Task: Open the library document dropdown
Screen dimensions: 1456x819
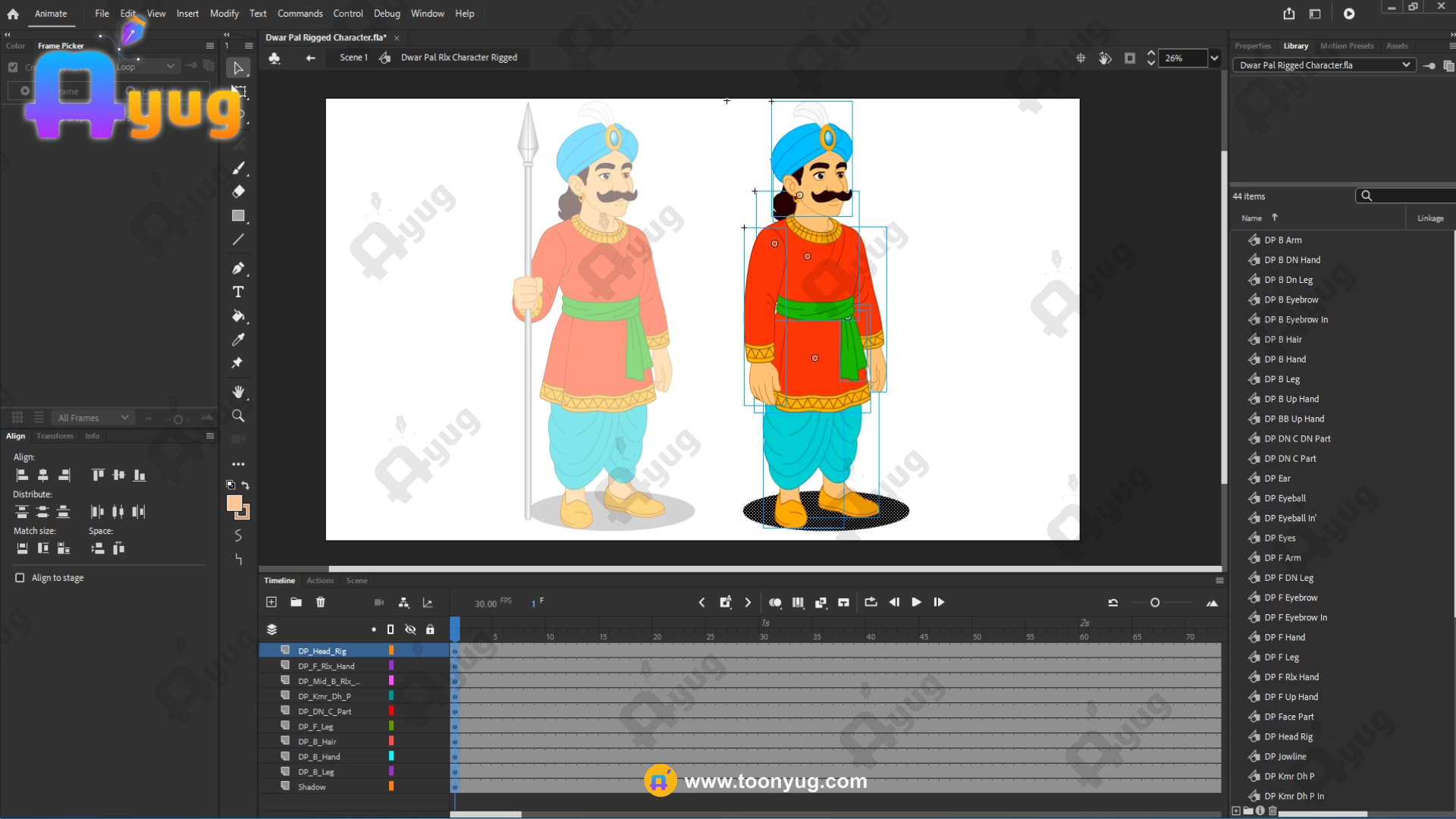Action: pyautogui.click(x=1405, y=65)
